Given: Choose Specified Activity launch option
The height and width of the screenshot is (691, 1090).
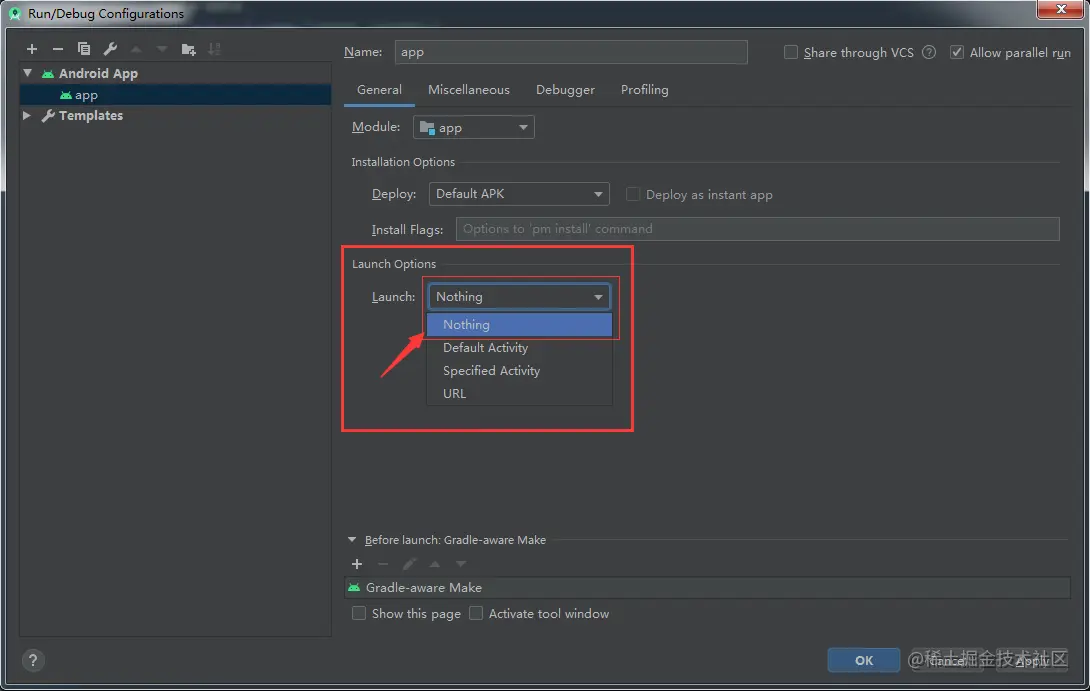Looking at the screenshot, I should coord(519,371).
